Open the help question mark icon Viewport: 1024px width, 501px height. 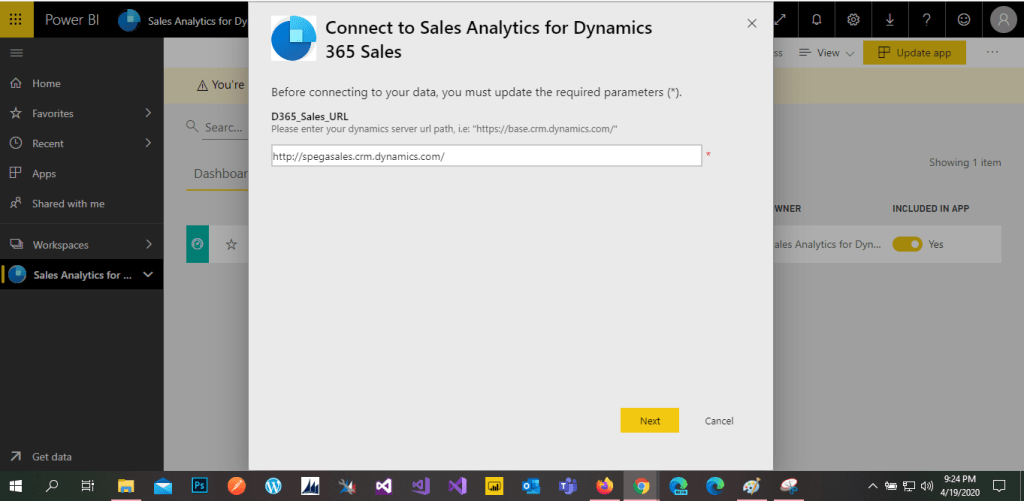click(927, 19)
